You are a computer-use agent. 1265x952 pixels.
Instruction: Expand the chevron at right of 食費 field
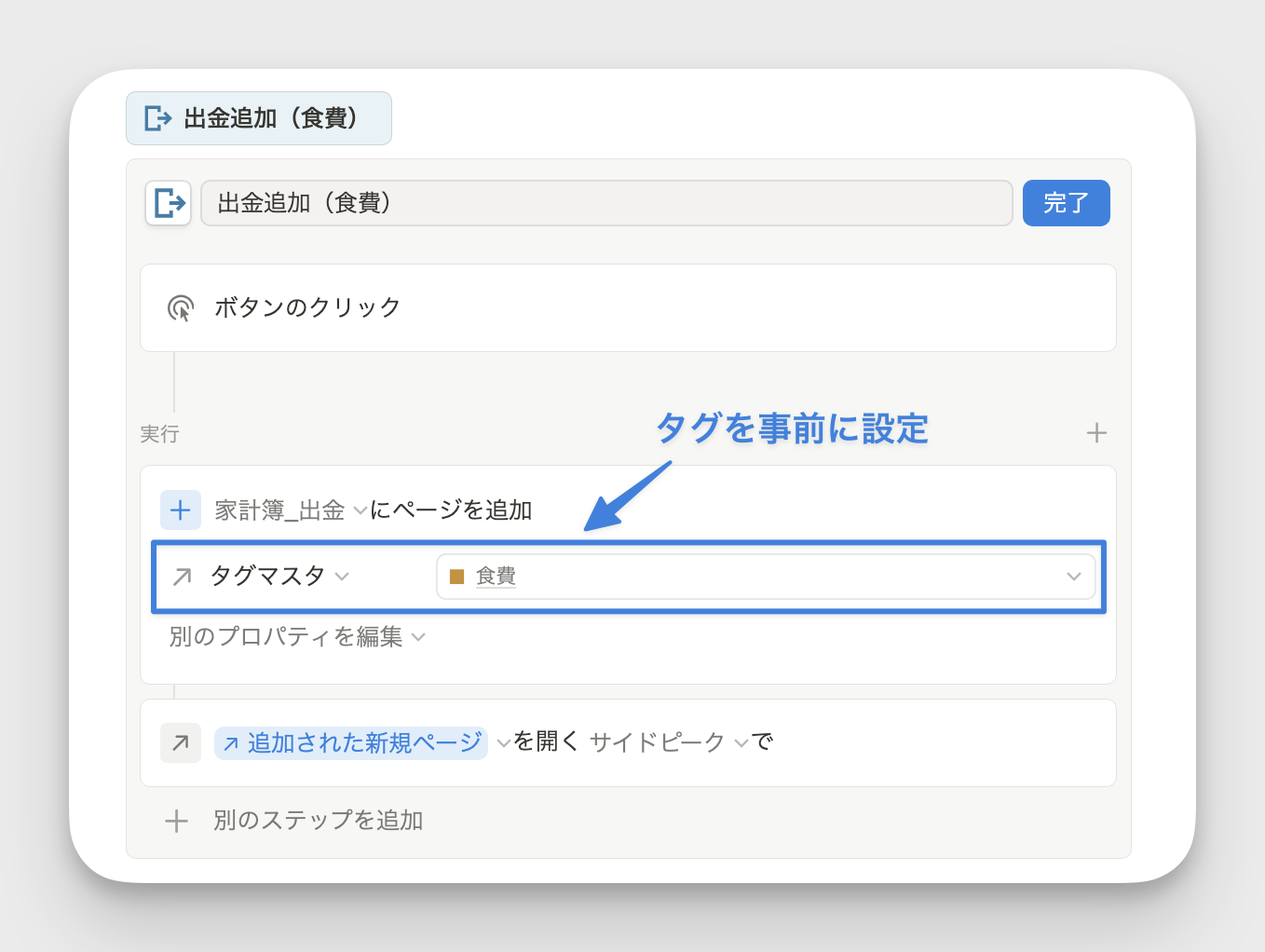point(1074,577)
